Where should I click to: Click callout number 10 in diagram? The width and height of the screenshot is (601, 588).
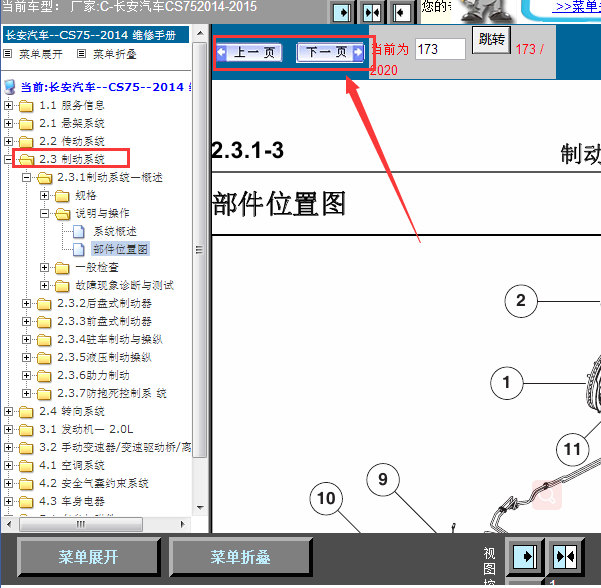326,498
